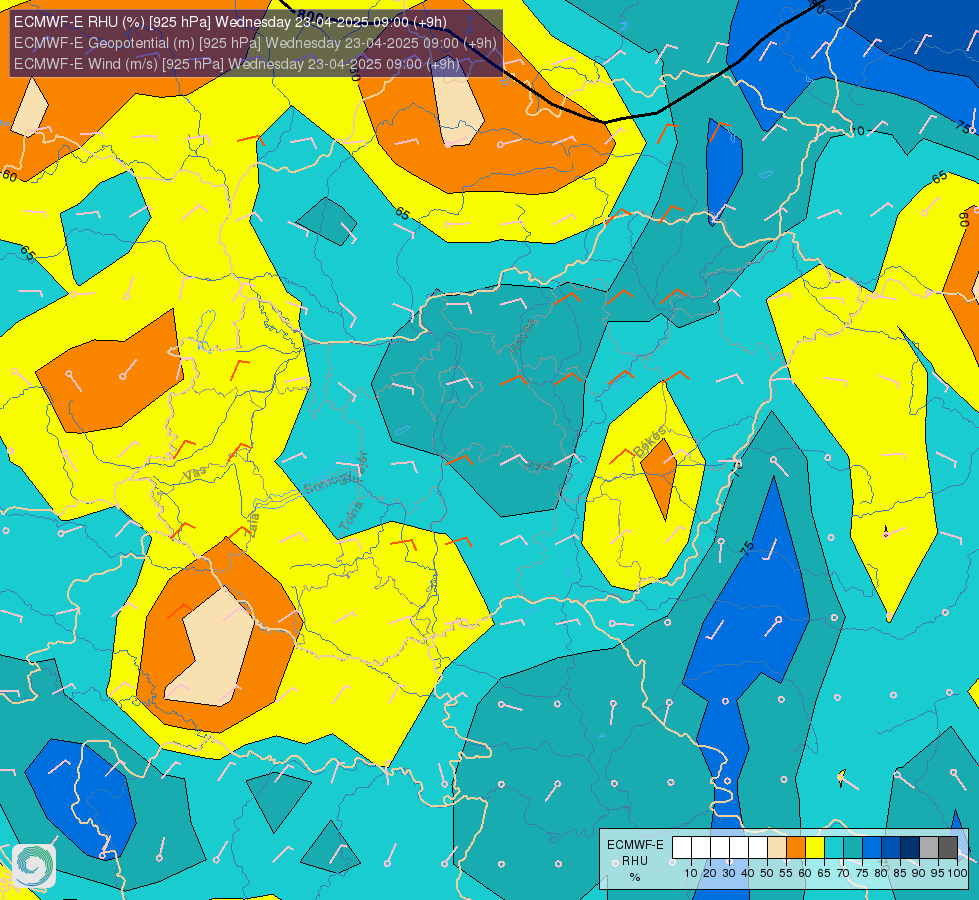Select the ECMWF-E Wind (m/s) title line
Screen dimensions: 979x900
(x=237, y=64)
